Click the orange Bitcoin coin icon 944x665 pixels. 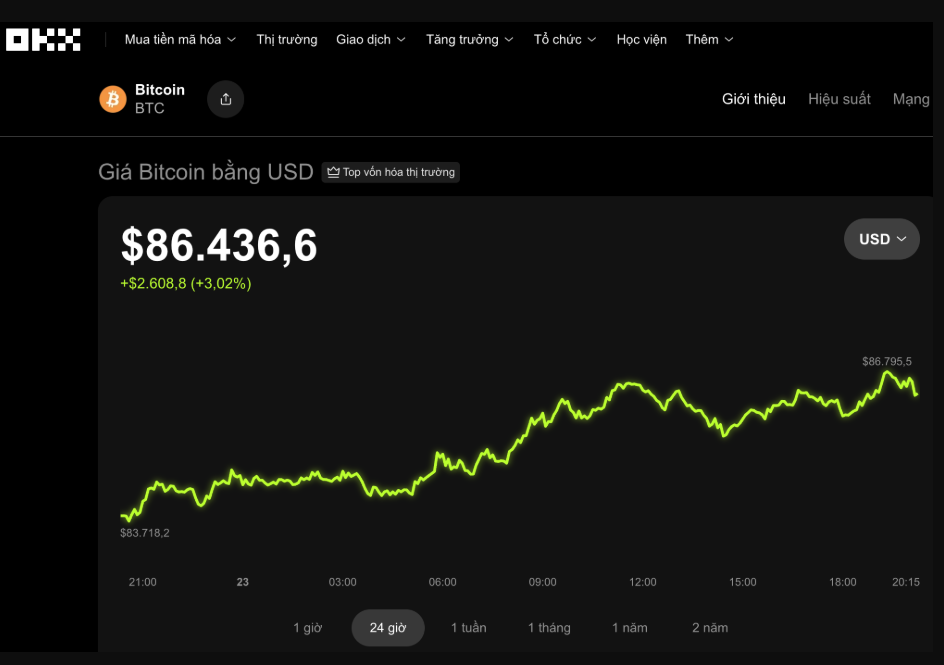(113, 99)
